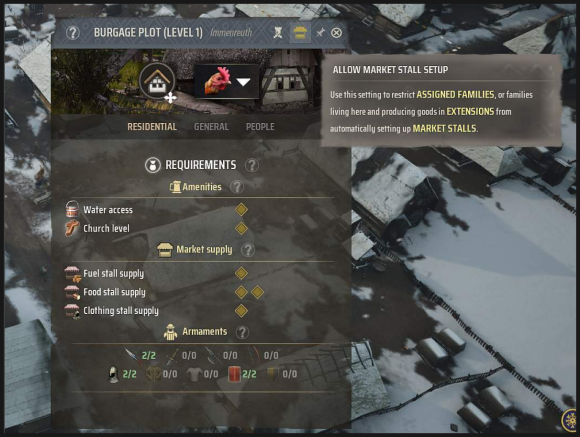Open help for Requirements section
The width and height of the screenshot is (580, 437).
[x=252, y=165]
